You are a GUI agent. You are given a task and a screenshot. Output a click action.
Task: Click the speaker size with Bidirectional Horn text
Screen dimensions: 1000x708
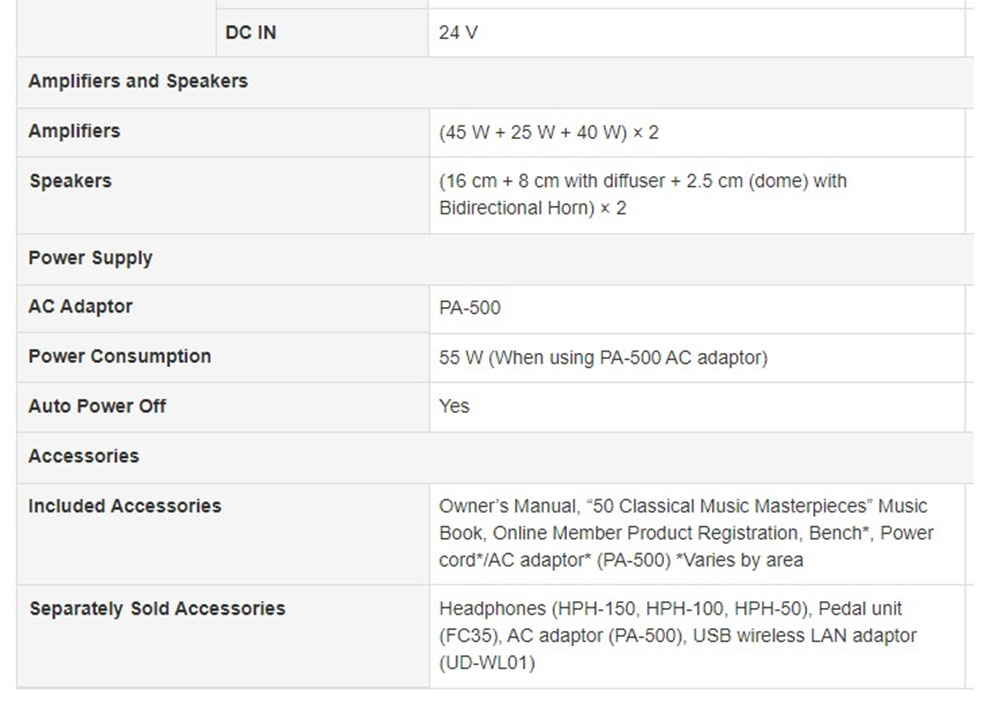coord(643,195)
